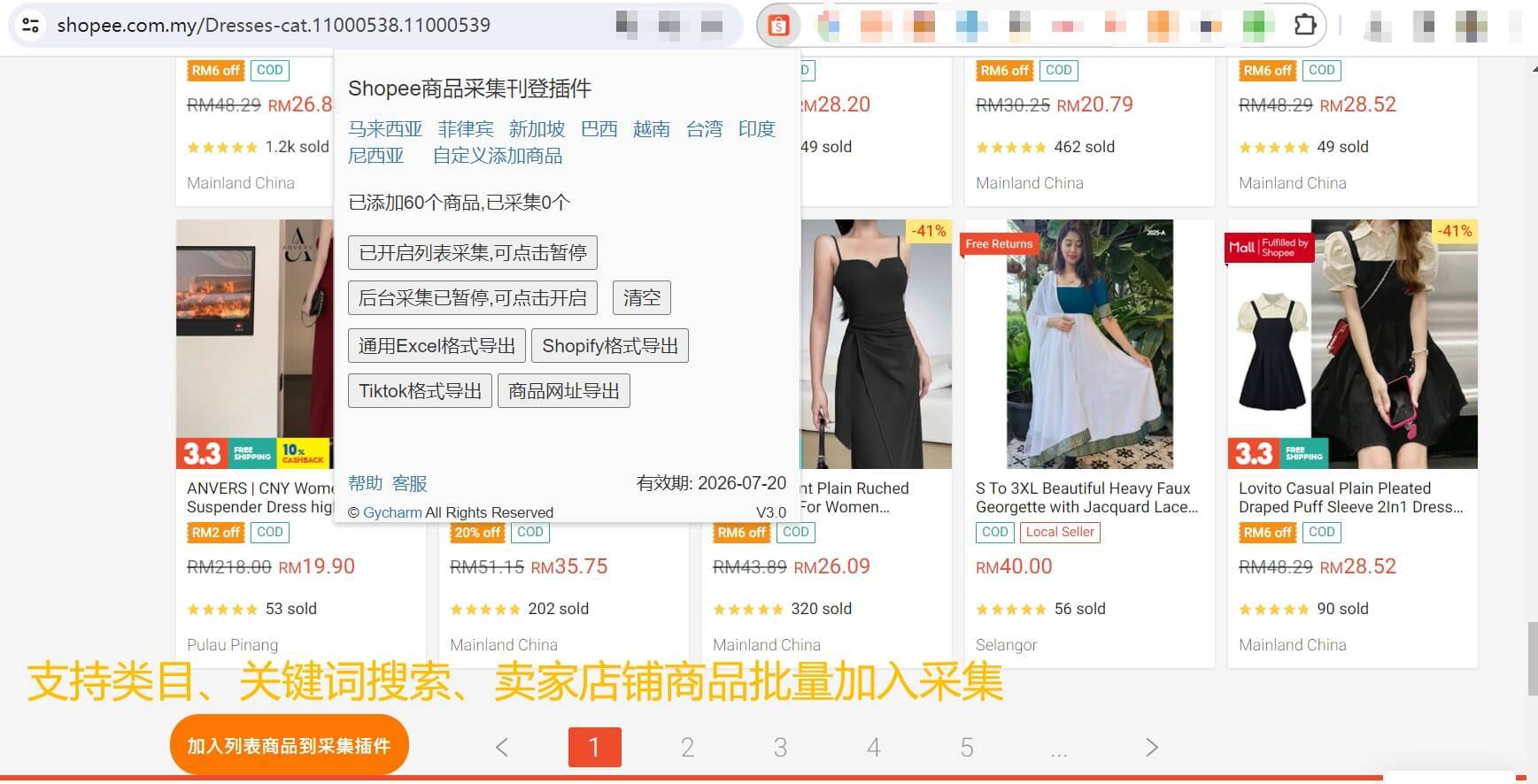The width and height of the screenshot is (1538, 784).
Task: Go to the previous page arrow
Action: [502, 748]
